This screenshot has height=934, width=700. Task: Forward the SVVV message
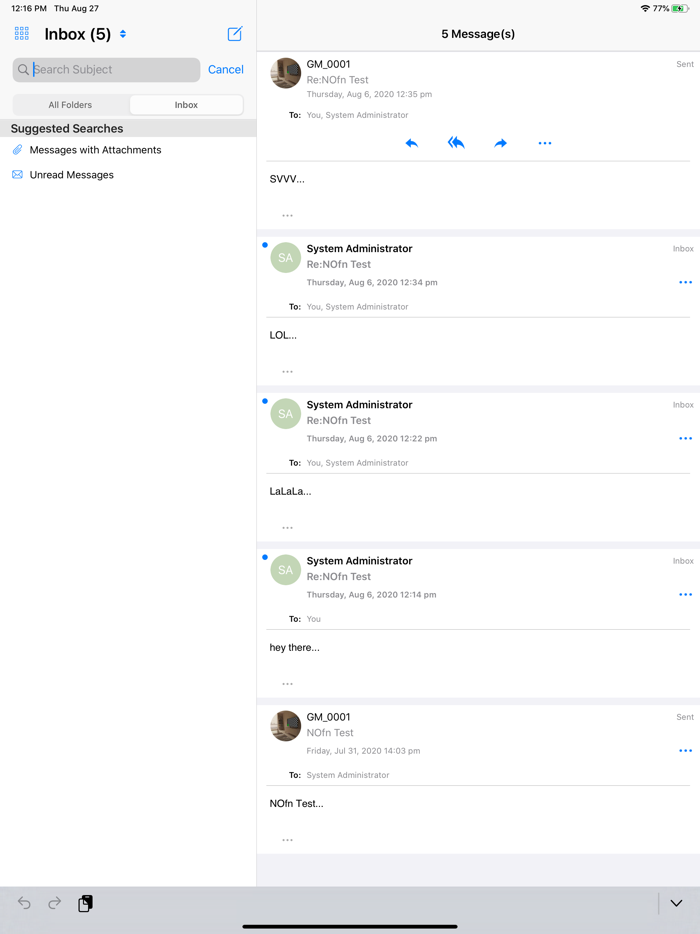pyautogui.click(x=500, y=143)
